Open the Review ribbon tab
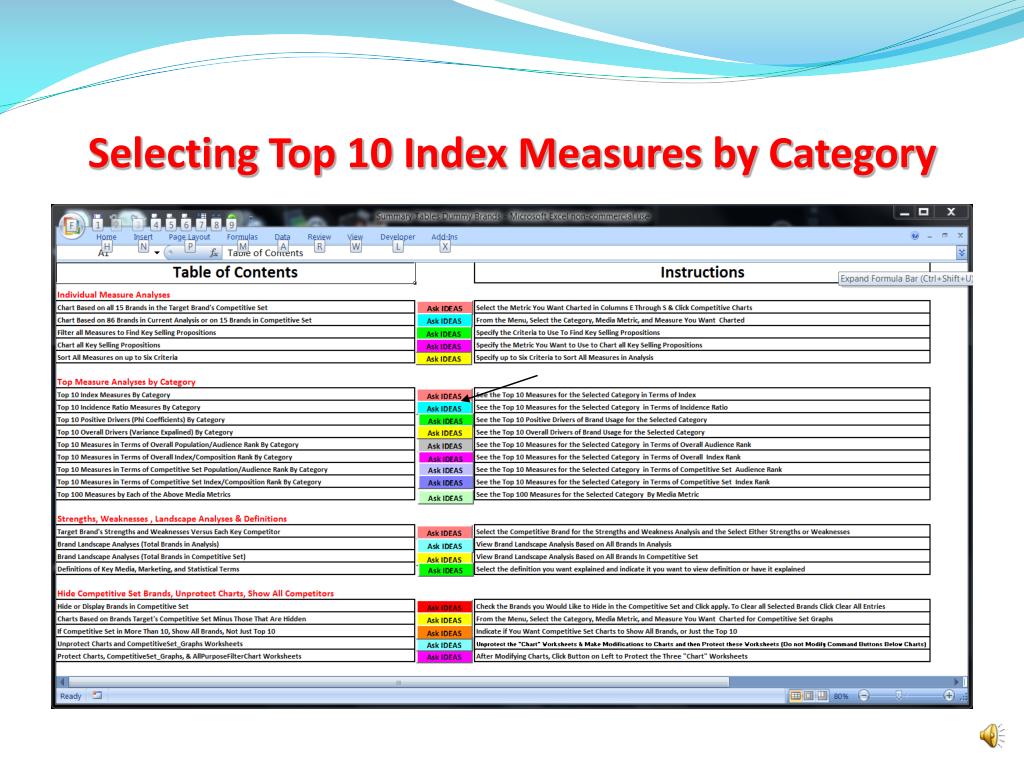1024x768 pixels. coord(319,237)
